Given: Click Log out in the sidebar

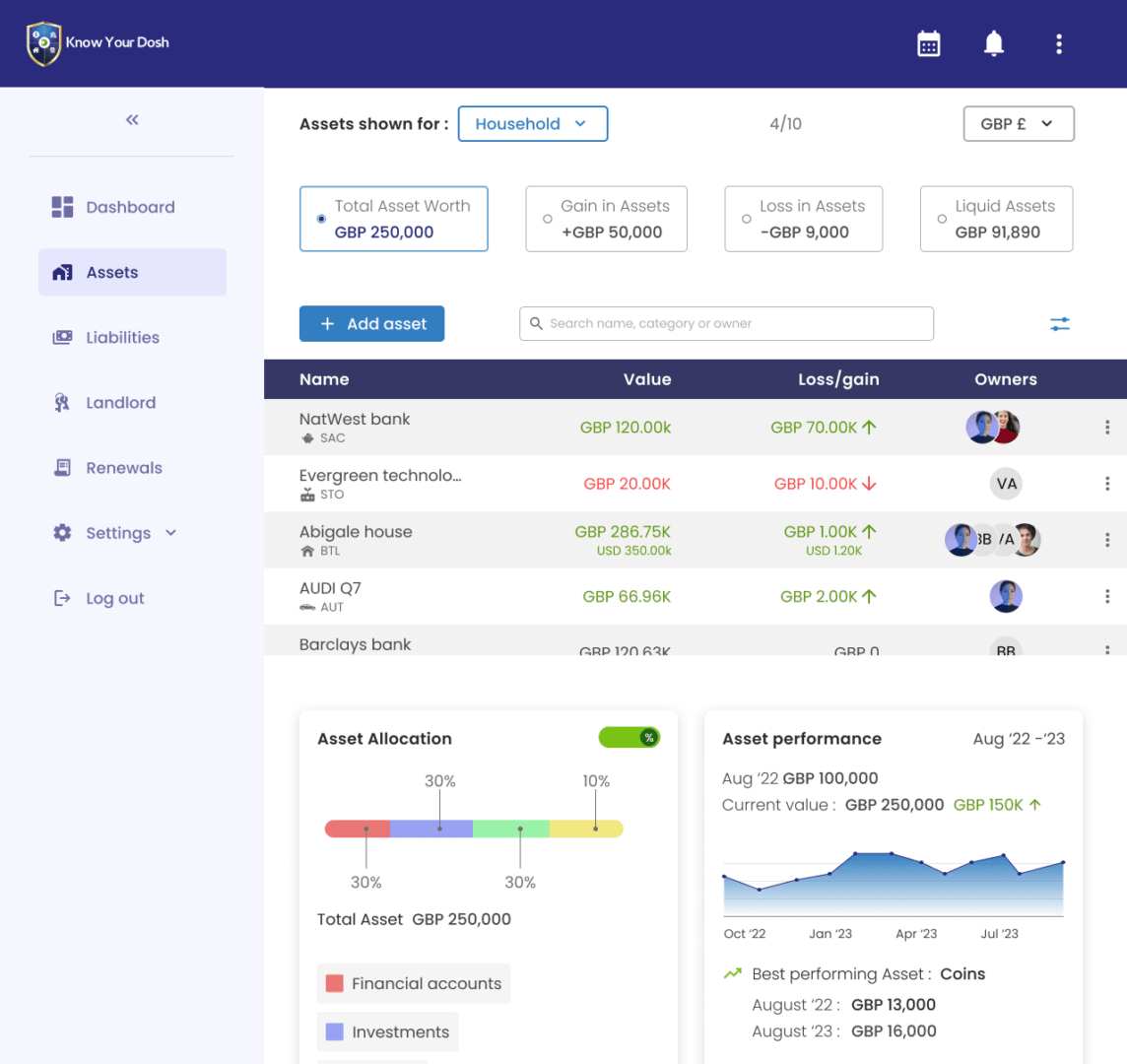Looking at the screenshot, I should tap(115, 598).
